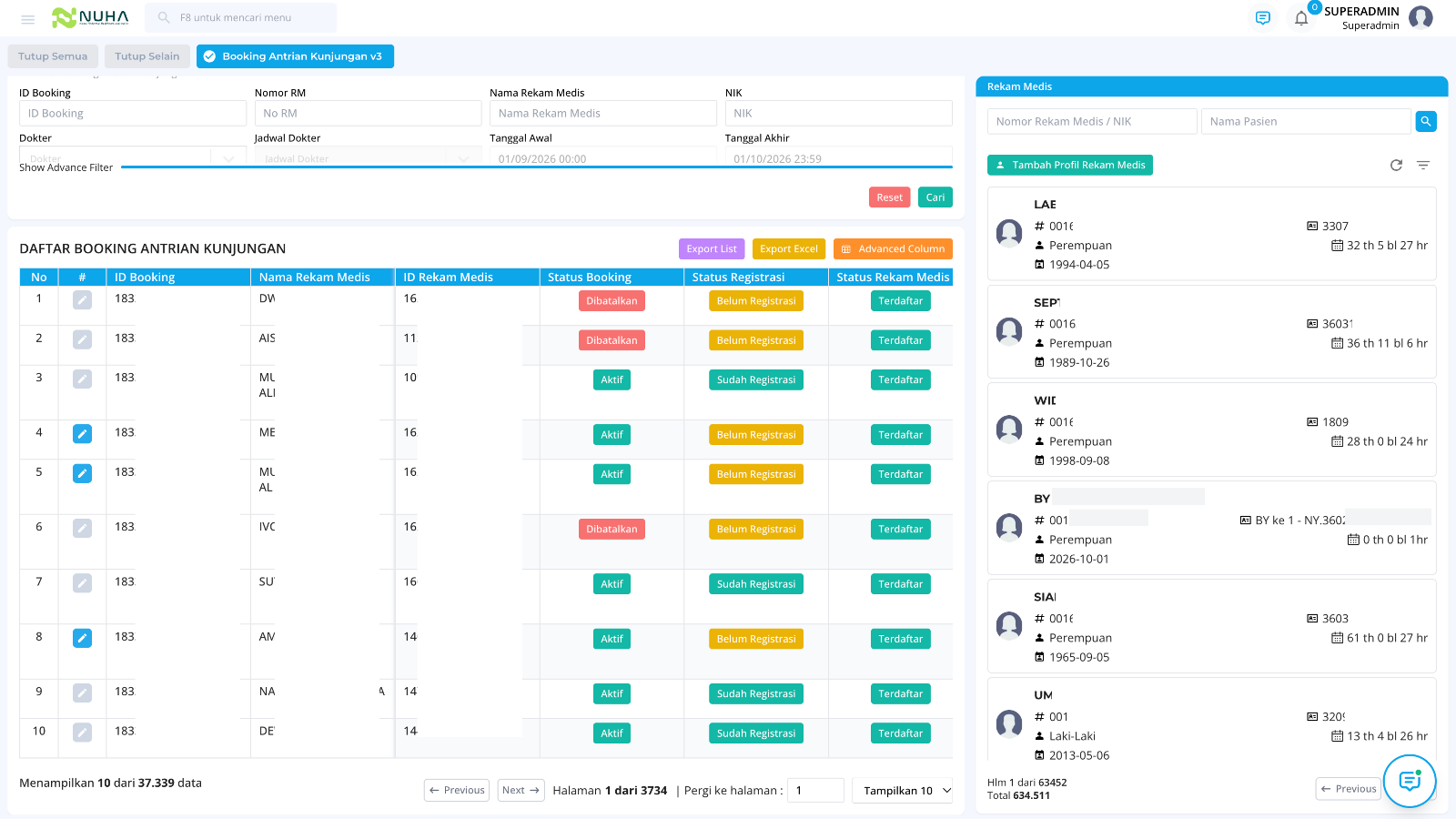Edit booking row number 8
The width and height of the screenshot is (1456, 819).
coord(82,638)
